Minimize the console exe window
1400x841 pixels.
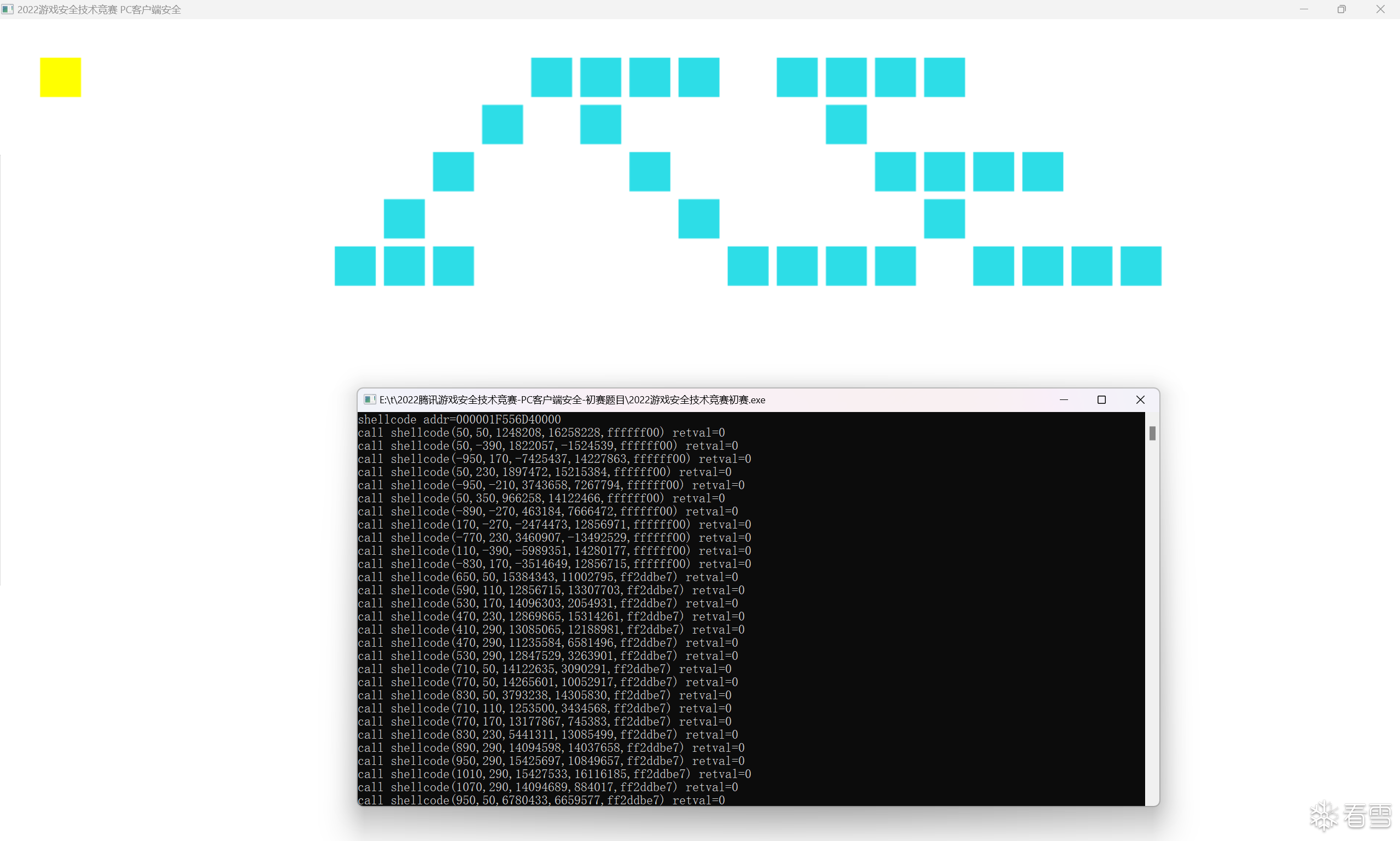click(1064, 399)
